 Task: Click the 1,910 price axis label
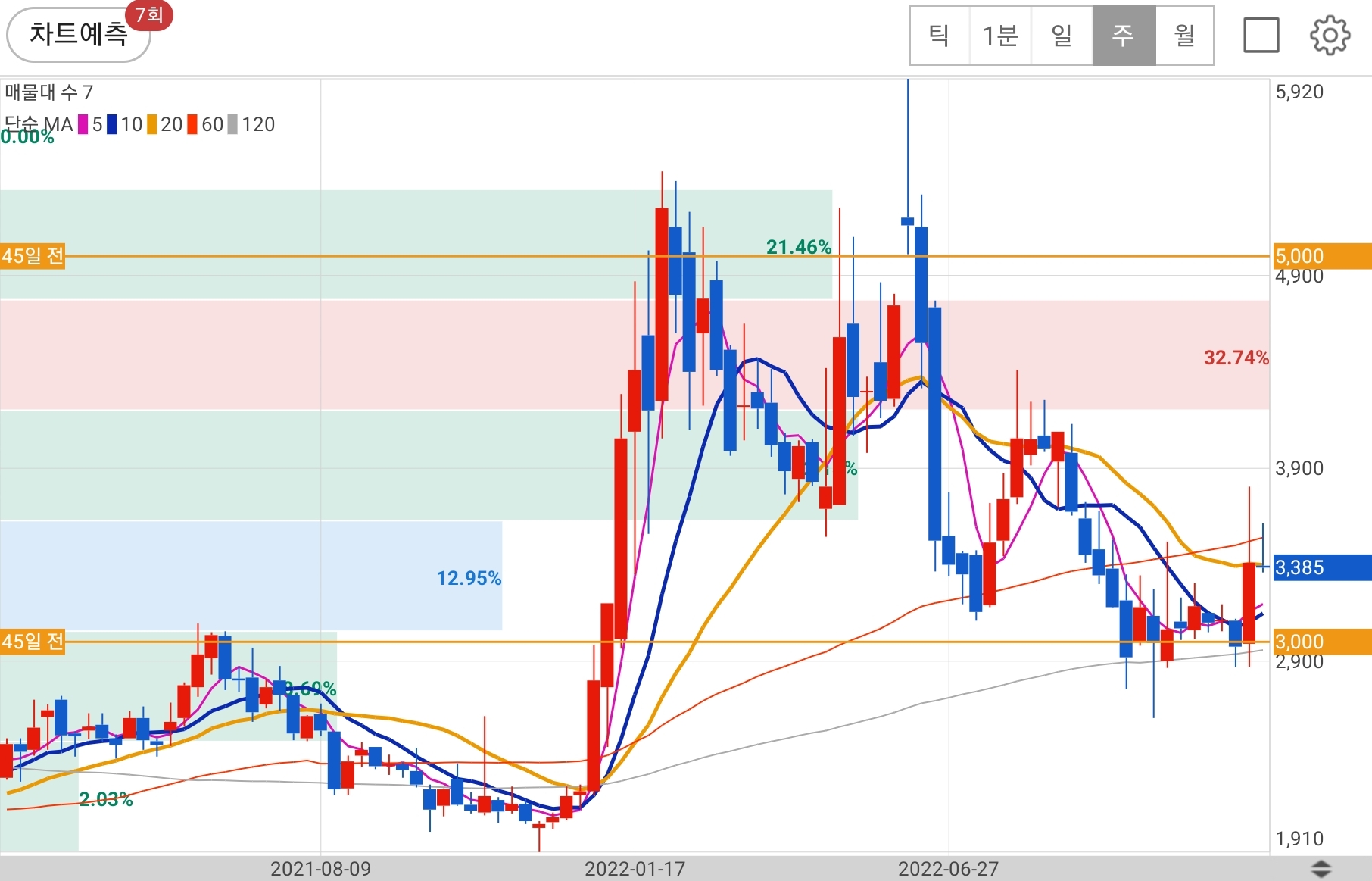pyautogui.click(x=1299, y=839)
